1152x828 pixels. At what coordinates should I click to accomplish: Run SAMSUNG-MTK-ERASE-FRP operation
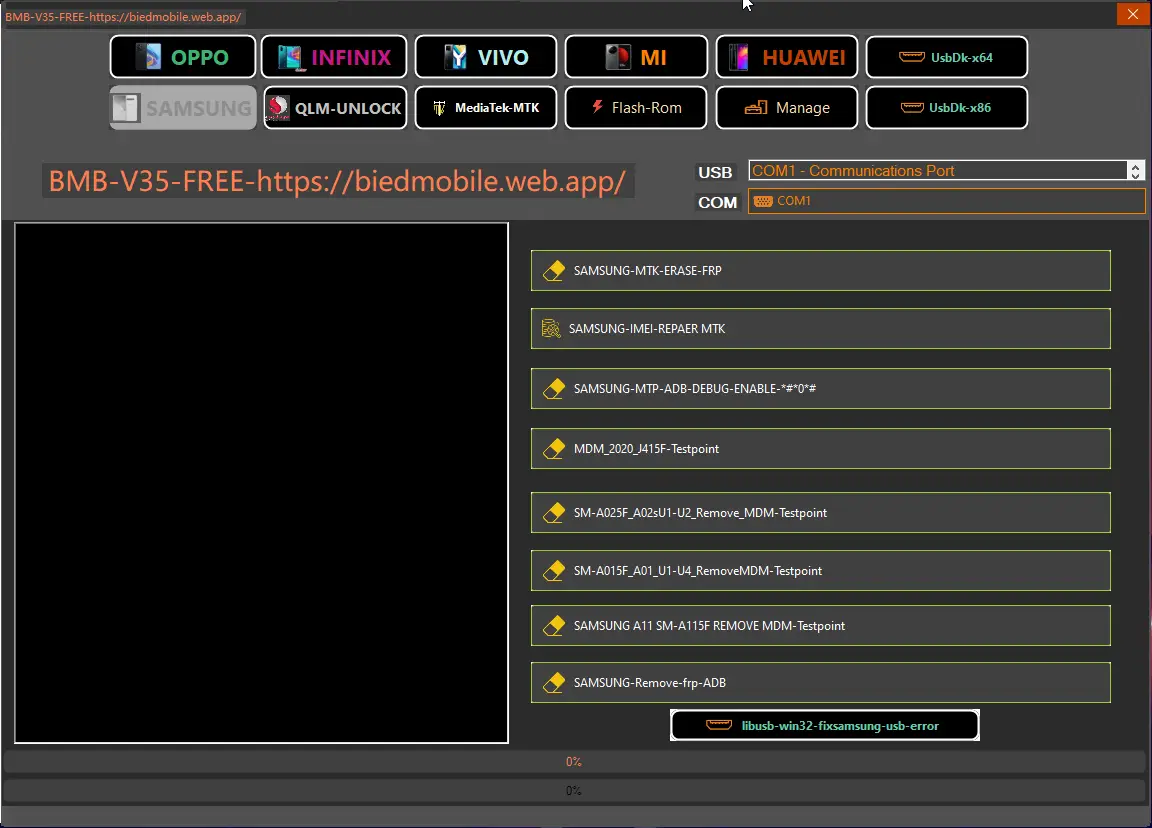click(820, 271)
